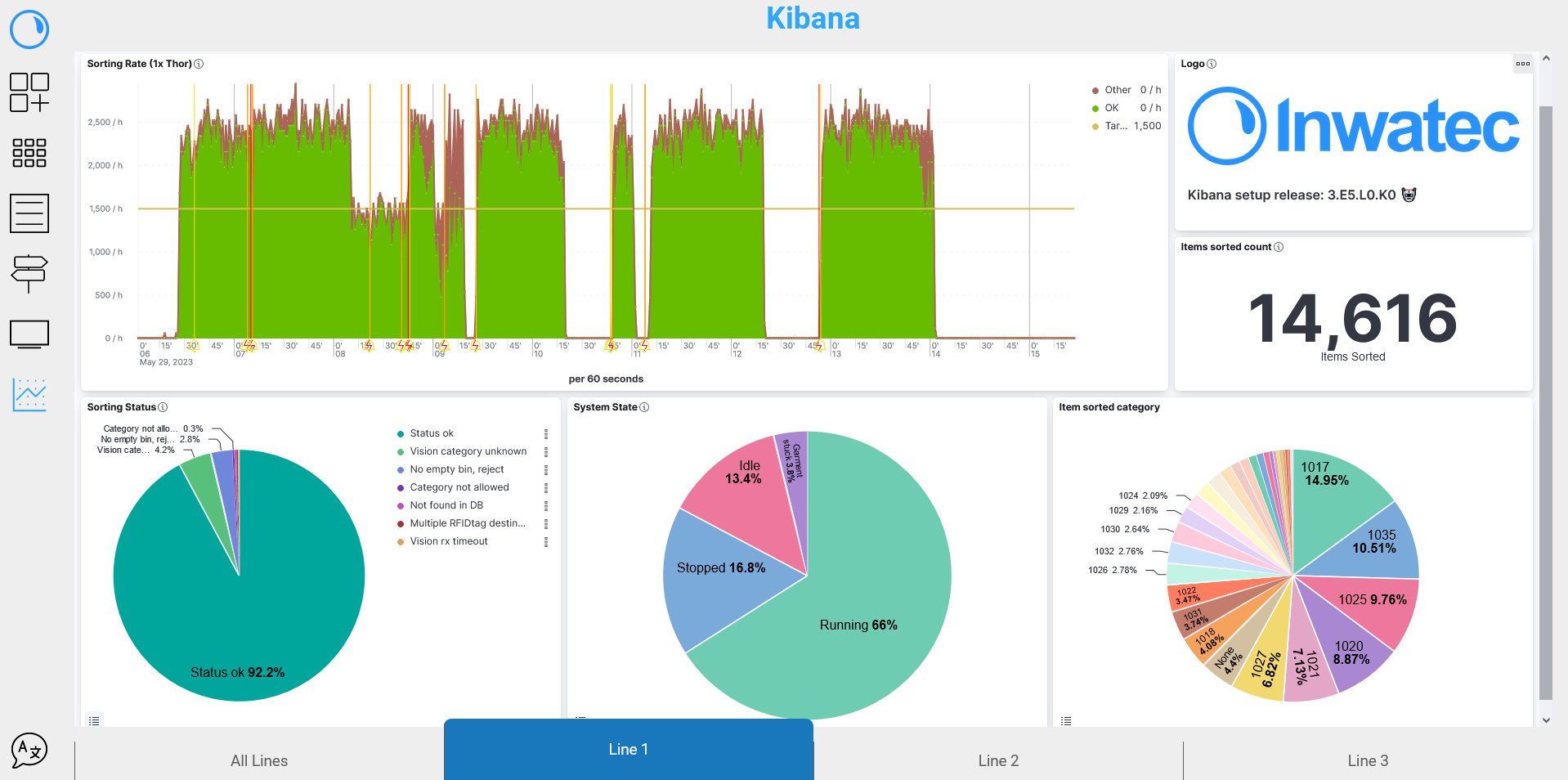Toggle Vision rx timeout legend series
This screenshot has width=1568, height=780.
click(x=449, y=541)
